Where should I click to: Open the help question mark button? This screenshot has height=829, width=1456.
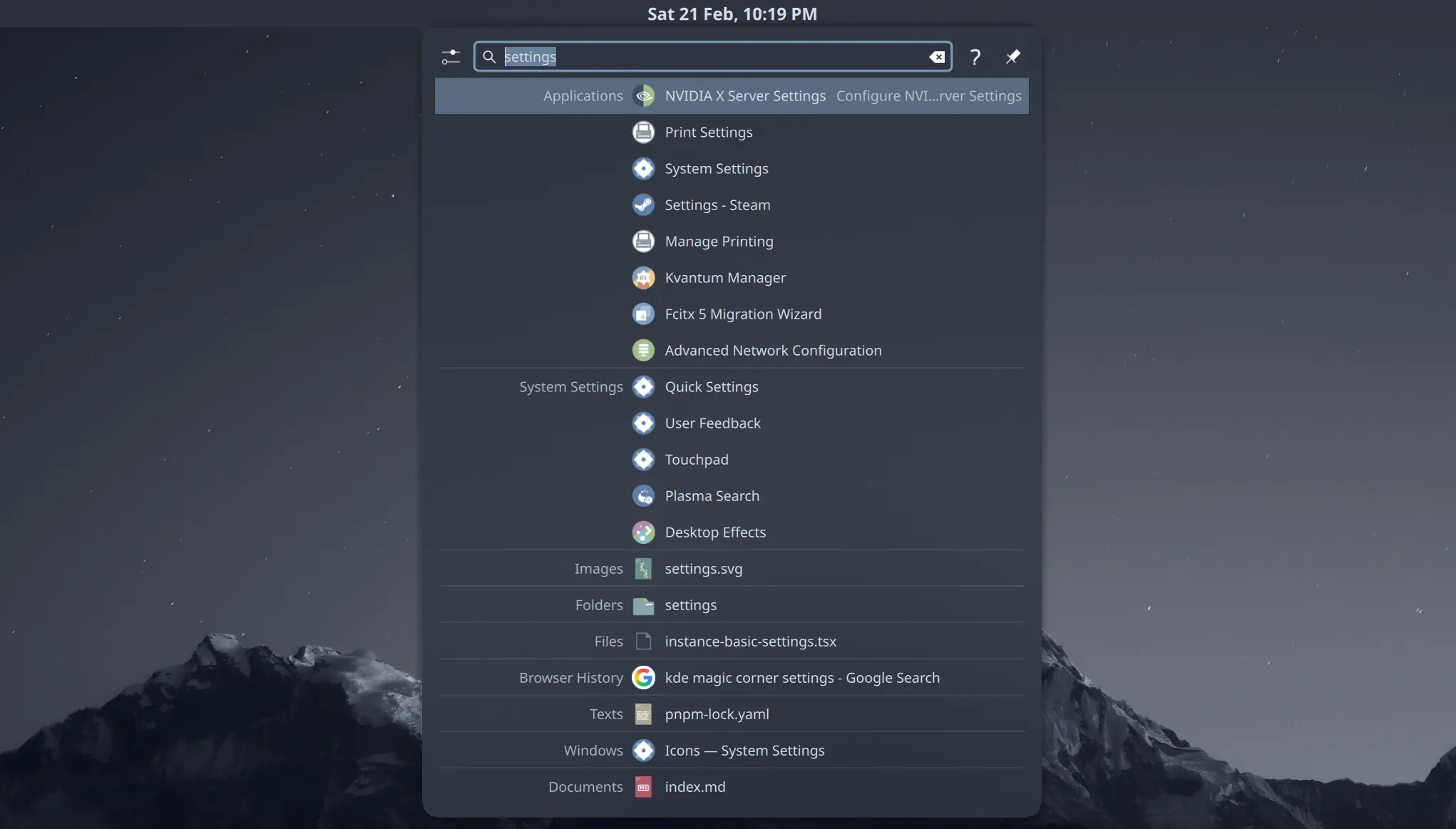[x=975, y=57]
